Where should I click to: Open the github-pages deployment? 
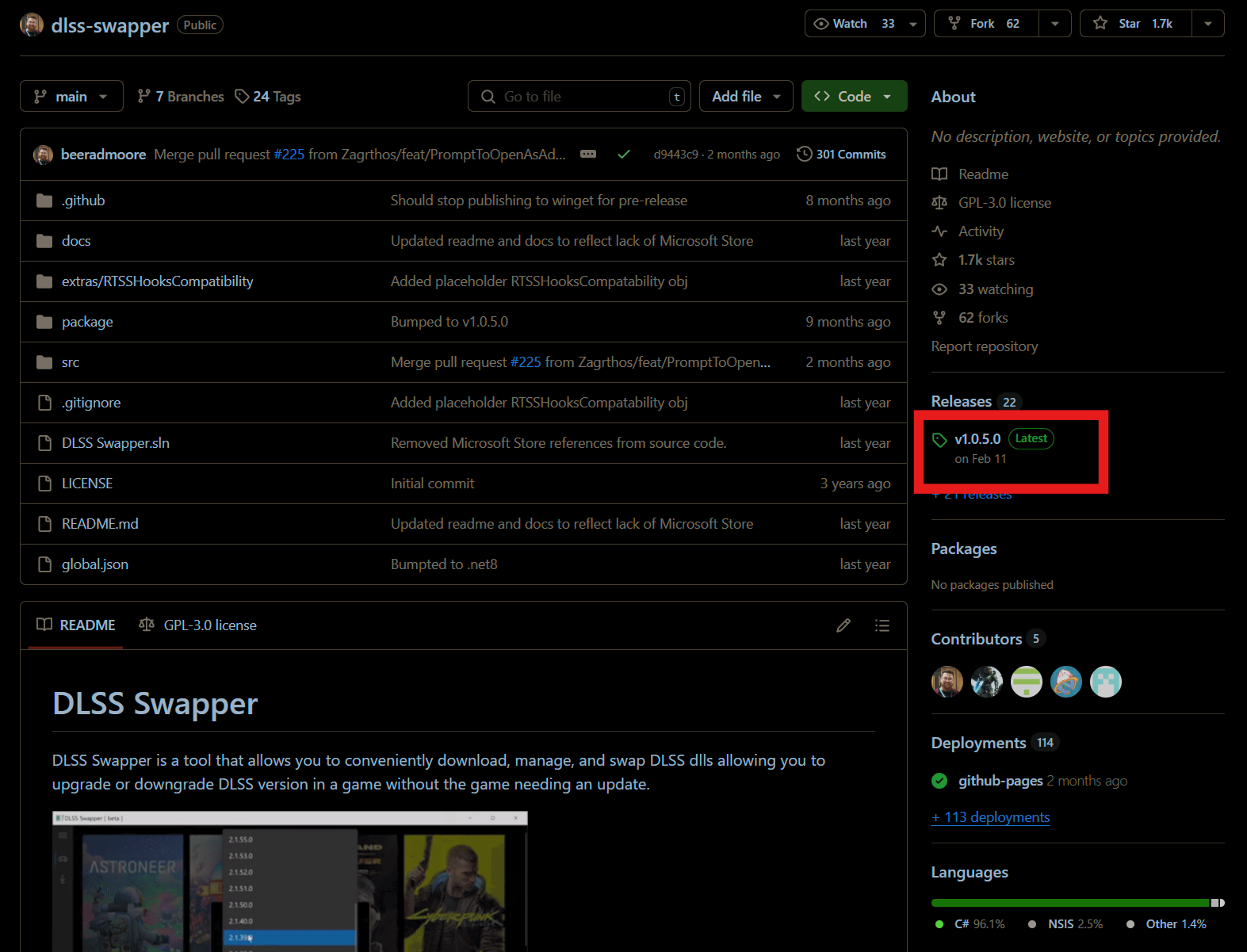pyautogui.click(x=1000, y=781)
